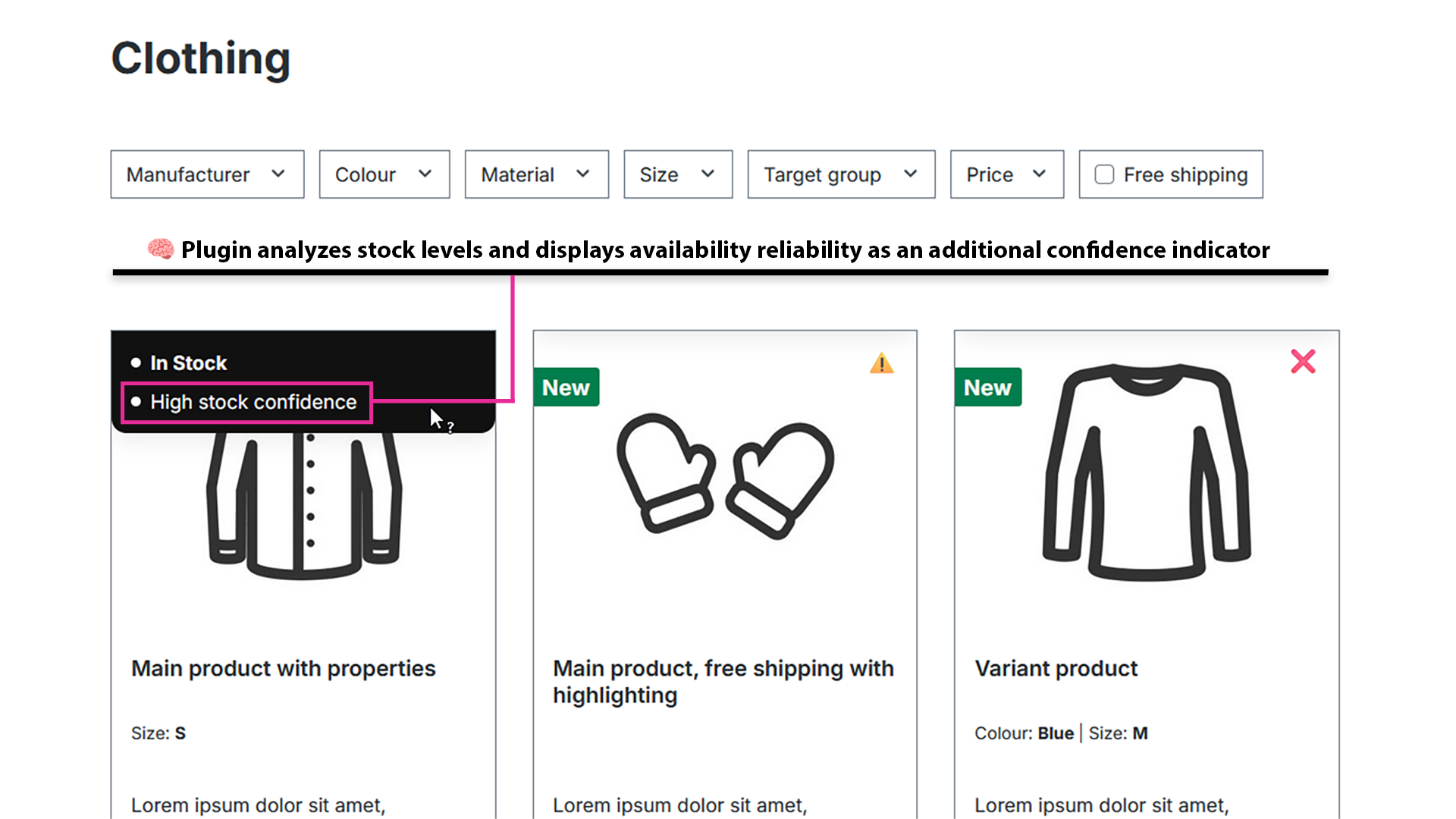Click Lorem ipsum description under shirt product
This screenshot has height=819, width=1456.
pos(259,805)
